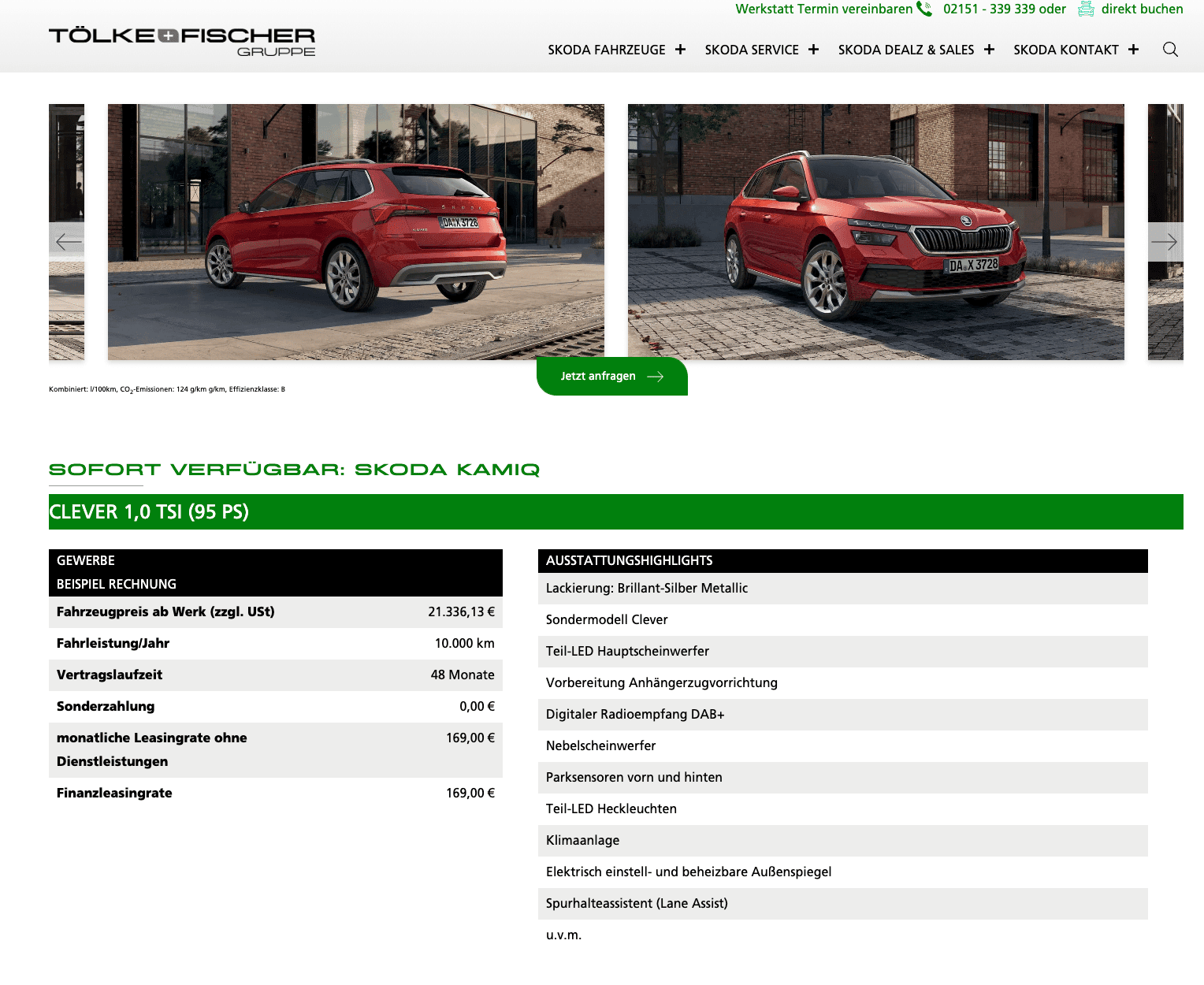The image size is (1204, 985).
Task: Click direkt buchen link
Action: (x=1142, y=9)
